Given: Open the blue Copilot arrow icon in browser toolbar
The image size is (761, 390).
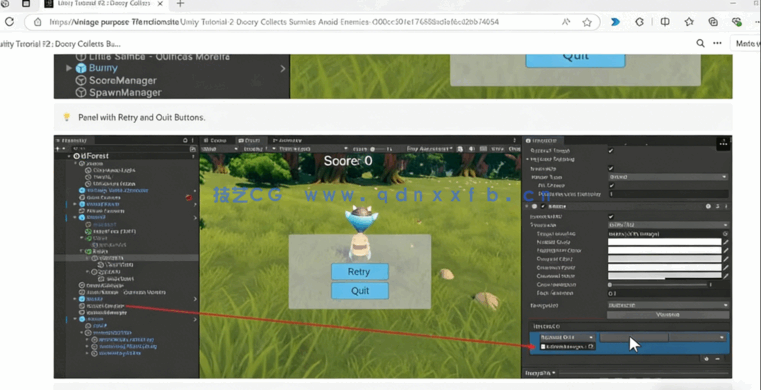Looking at the screenshot, I should point(615,22).
